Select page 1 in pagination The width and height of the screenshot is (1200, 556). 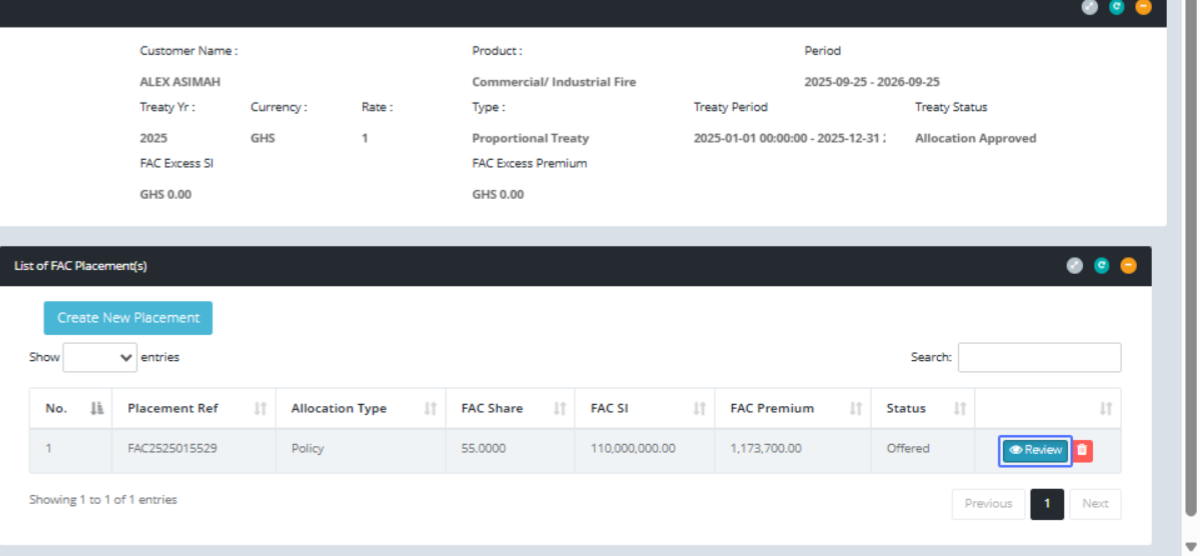[1047, 504]
